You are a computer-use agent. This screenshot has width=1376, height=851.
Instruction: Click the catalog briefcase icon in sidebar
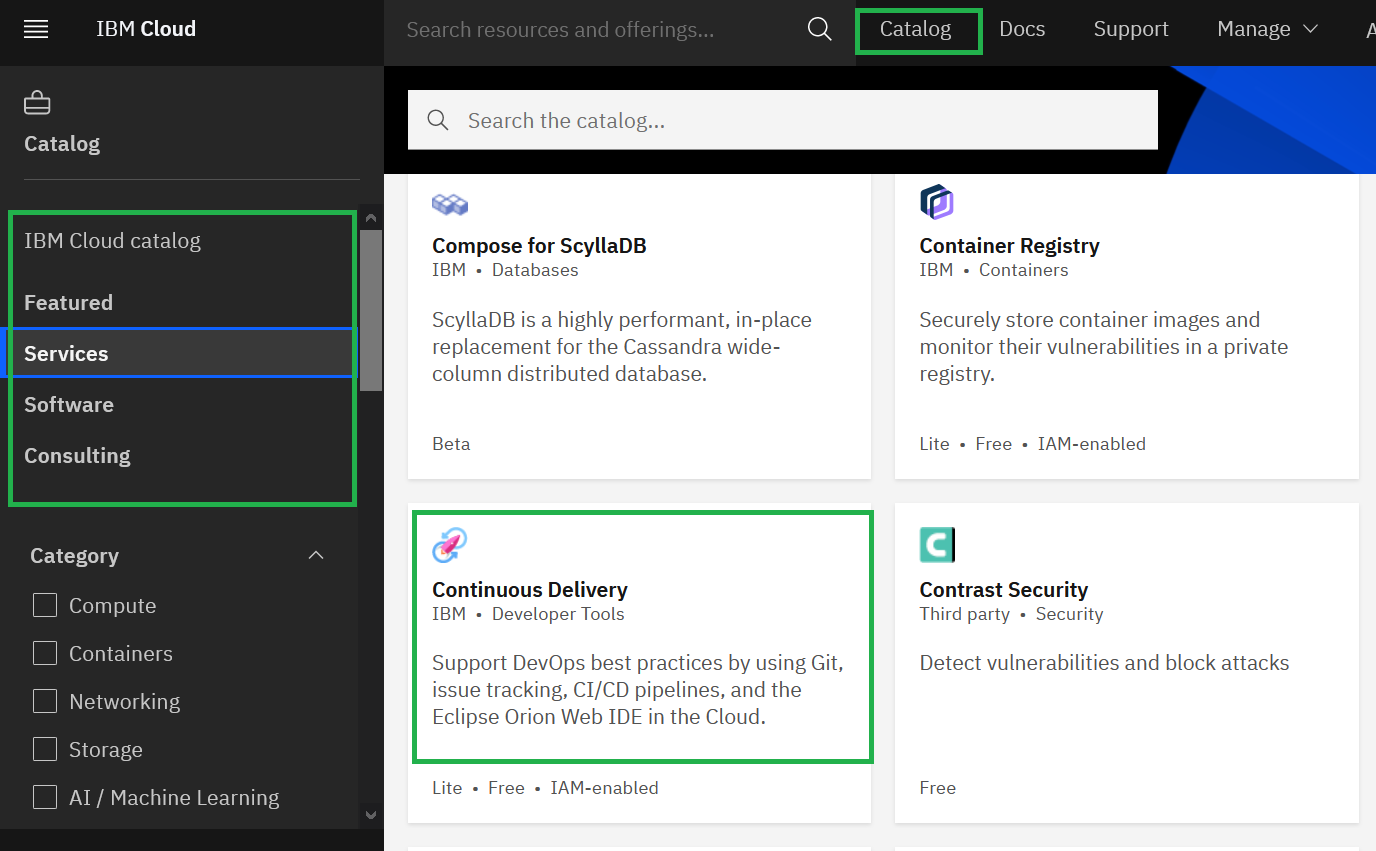37,102
